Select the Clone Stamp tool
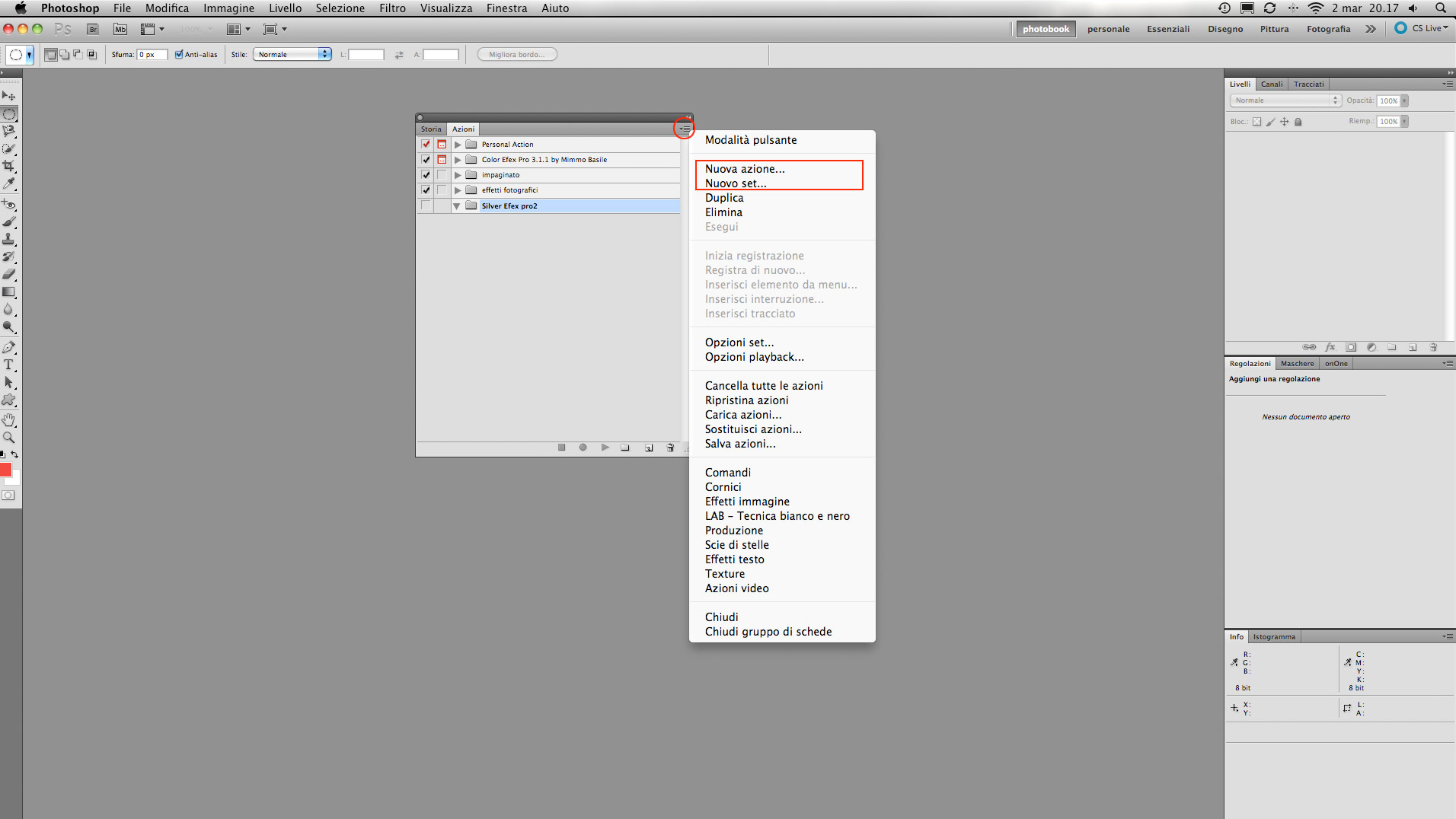Viewport: 1456px width, 819px height. click(9, 239)
